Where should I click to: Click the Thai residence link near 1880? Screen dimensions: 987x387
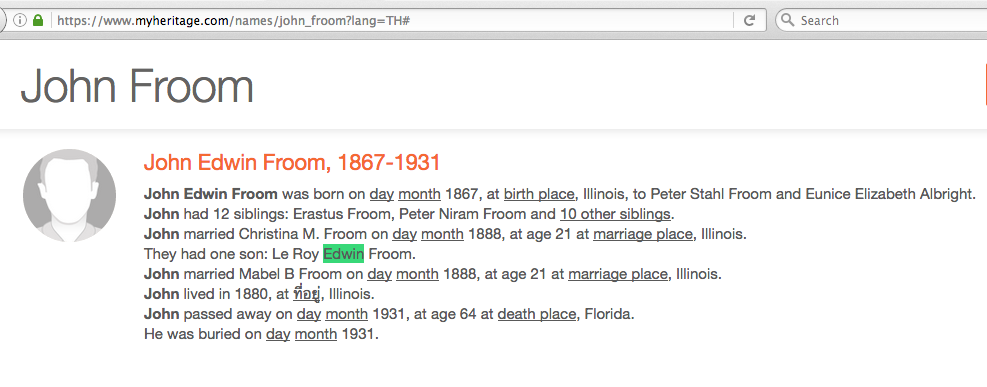click(307, 294)
